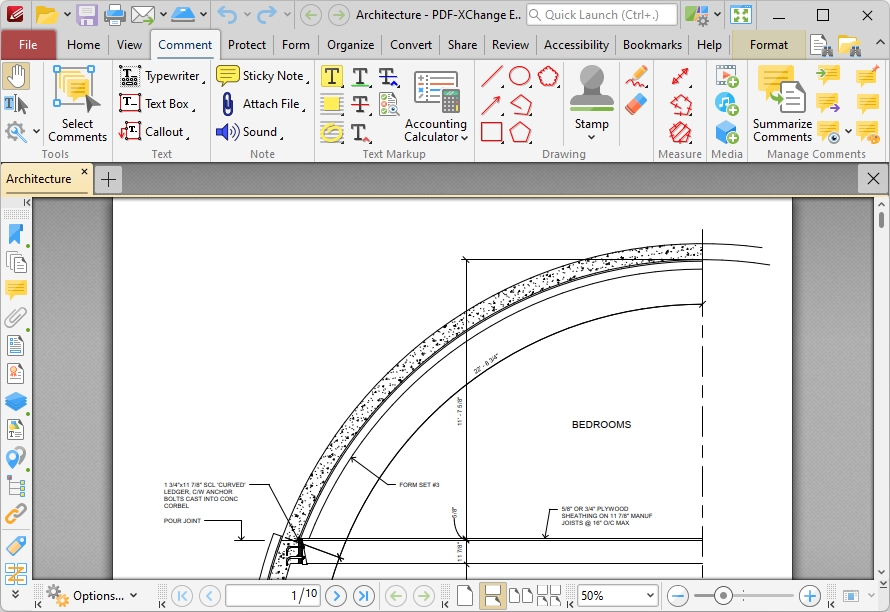The width and height of the screenshot is (890, 612).
Task: Open Comments pane in sidebar
Action: pyautogui.click(x=16, y=290)
